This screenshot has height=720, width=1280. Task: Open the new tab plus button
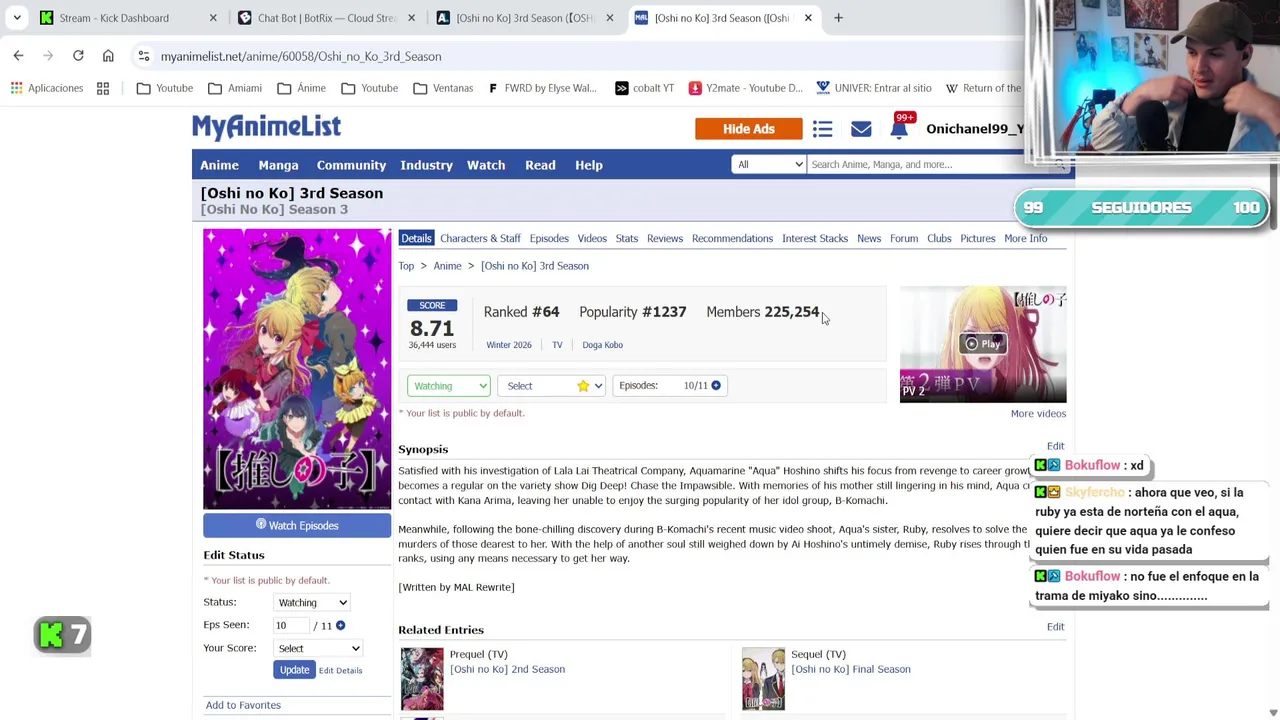pos(838,18)
